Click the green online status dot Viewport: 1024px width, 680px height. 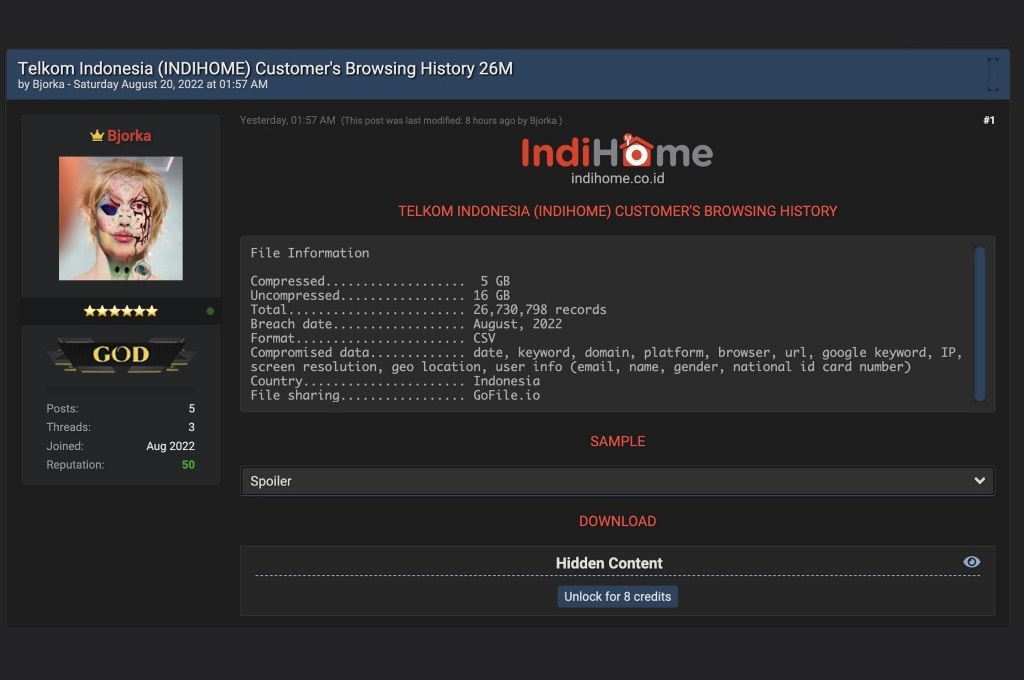pos(210,311)
